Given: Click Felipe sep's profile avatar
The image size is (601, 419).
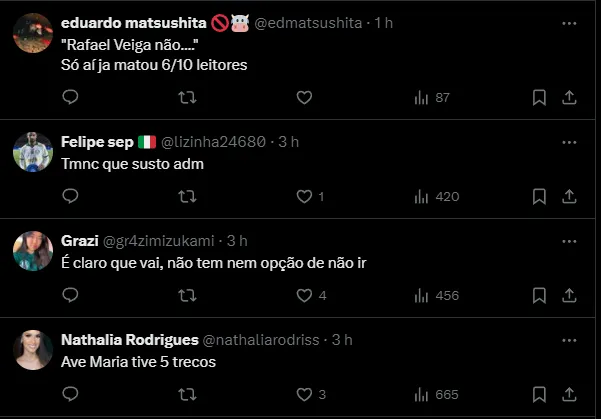Looking at the screenshot, I should (x=33, y=151).
